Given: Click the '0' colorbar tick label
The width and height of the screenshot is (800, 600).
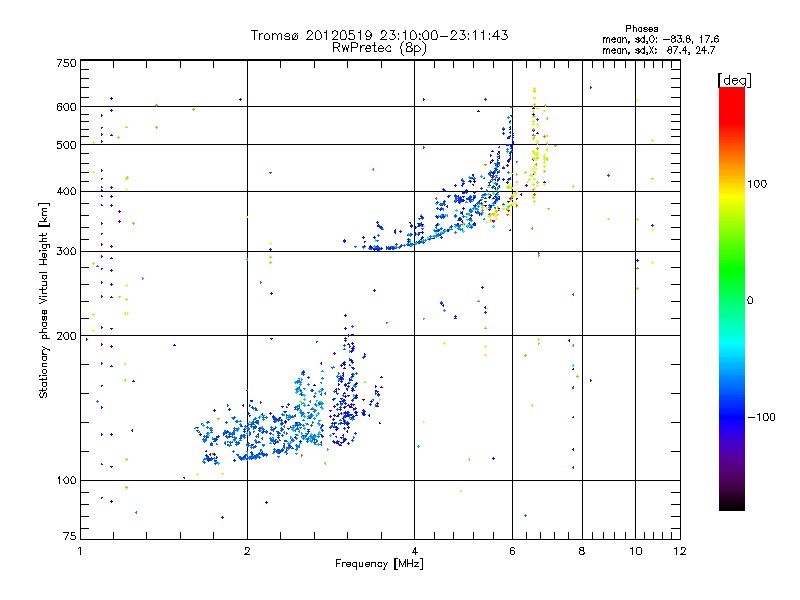Looking at the screenshot, I should pyautogui.click(x=750, y=301).
